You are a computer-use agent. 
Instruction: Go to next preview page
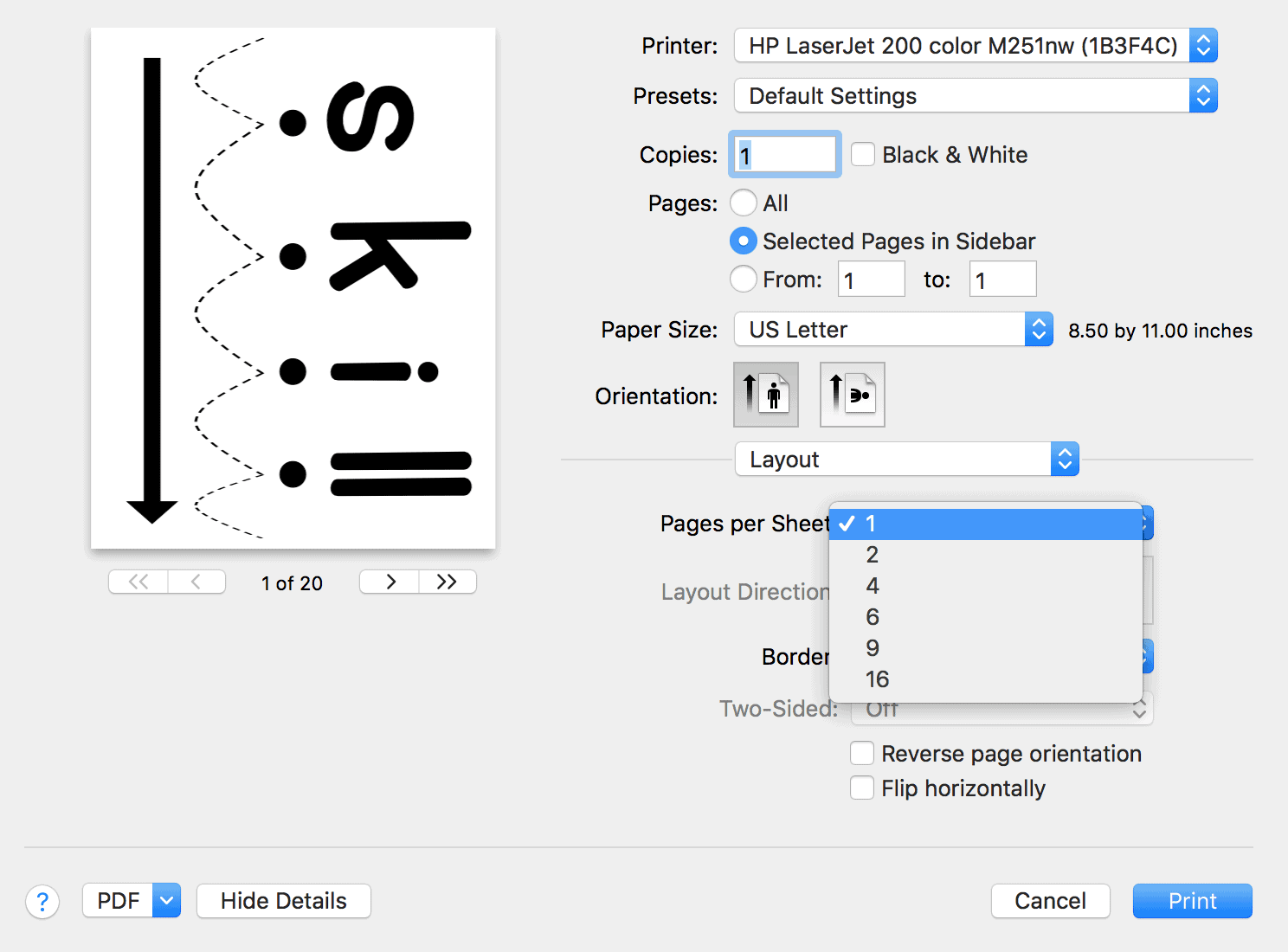pos(390,582)
